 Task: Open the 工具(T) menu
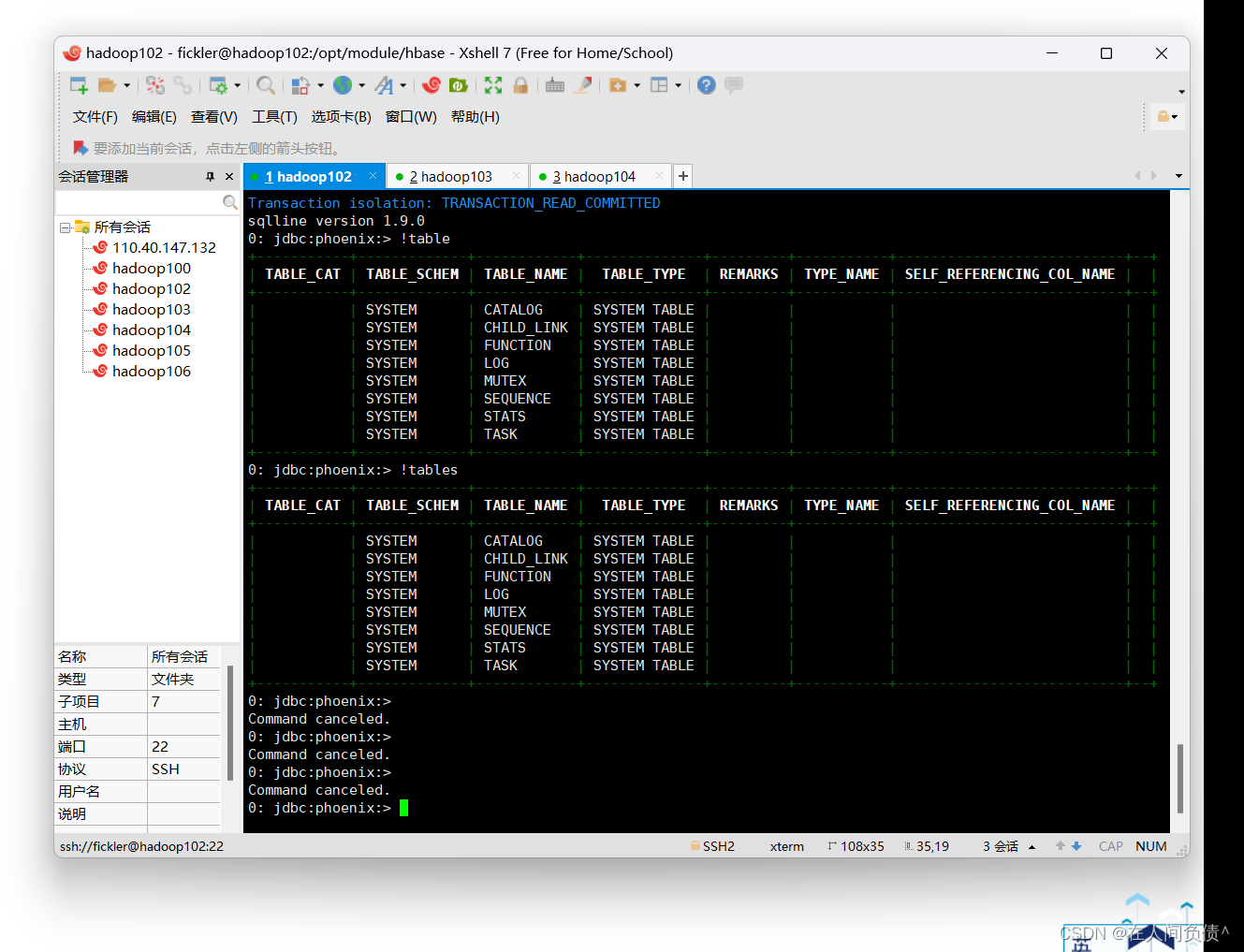pos(273,116)
